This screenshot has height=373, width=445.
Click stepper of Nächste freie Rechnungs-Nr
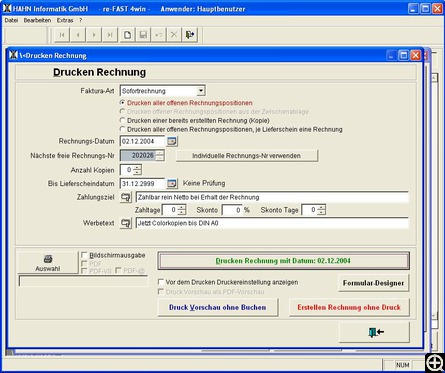160,155
